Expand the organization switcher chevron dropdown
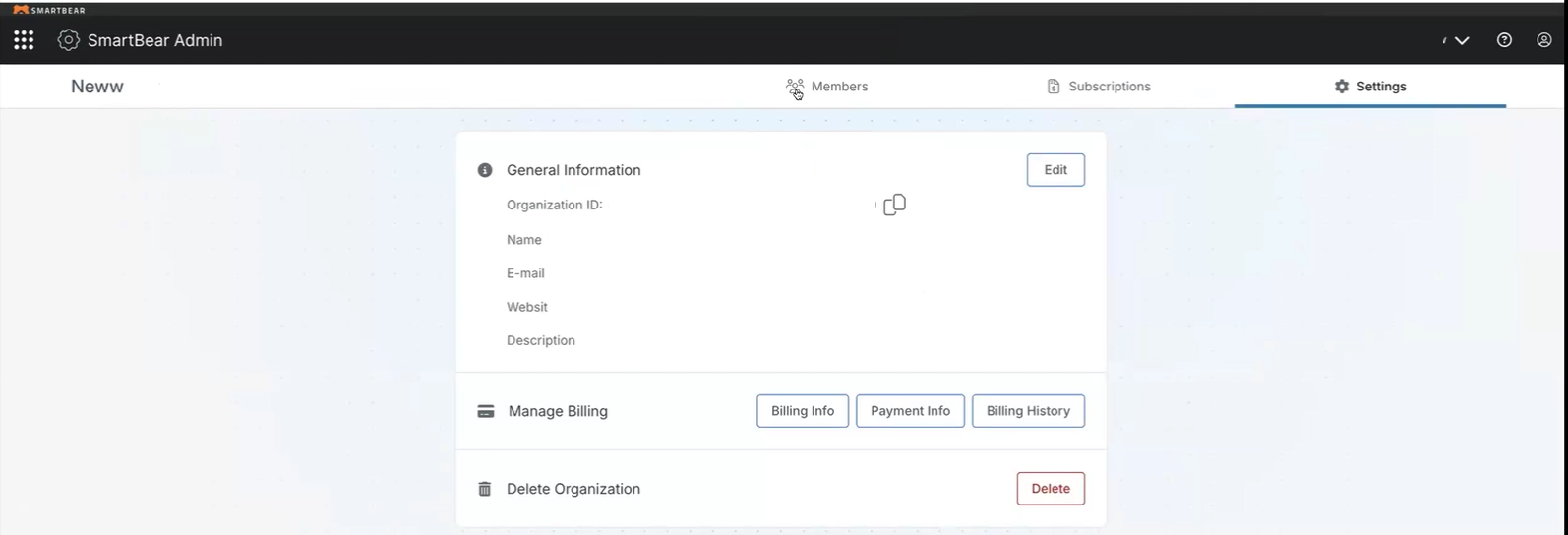This screenshot has height=535, width=1568. click(x=1462, y=40)
